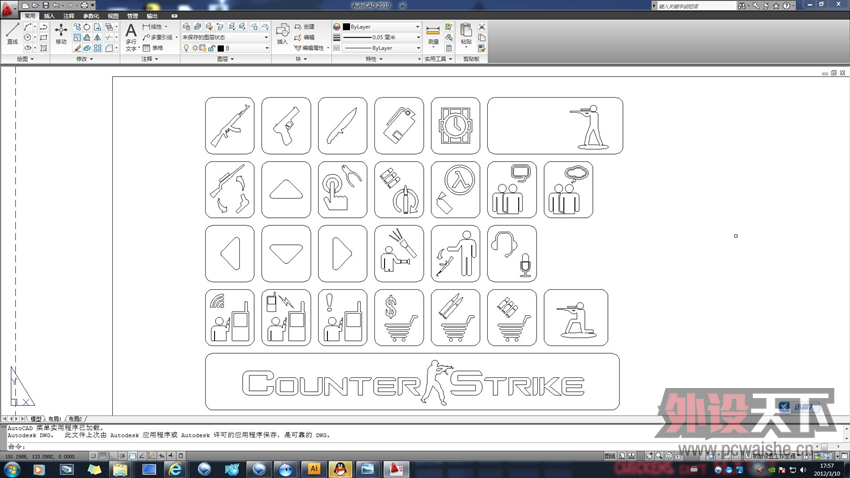The width and height of the screenshot is (850, 478).
Task: Toggle Object Snap in status bar
Action: click(x=132, y=456)
